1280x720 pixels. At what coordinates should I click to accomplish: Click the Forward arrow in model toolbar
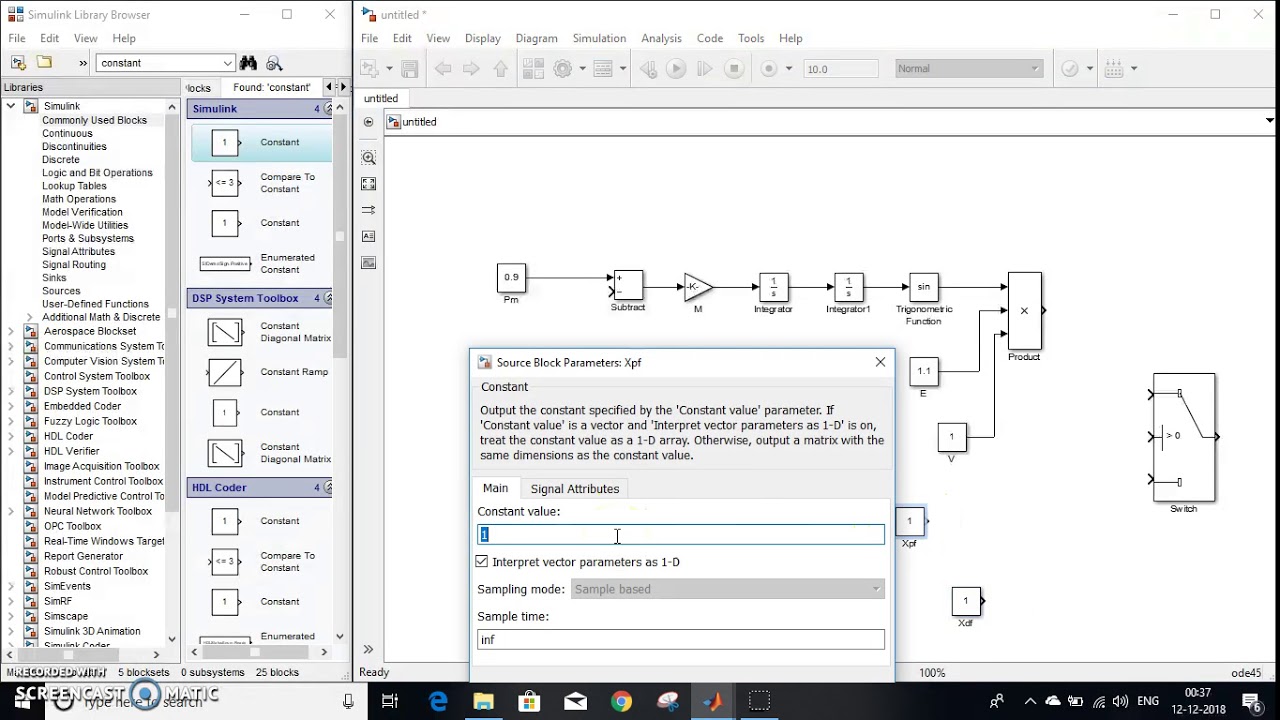point(472,69)
